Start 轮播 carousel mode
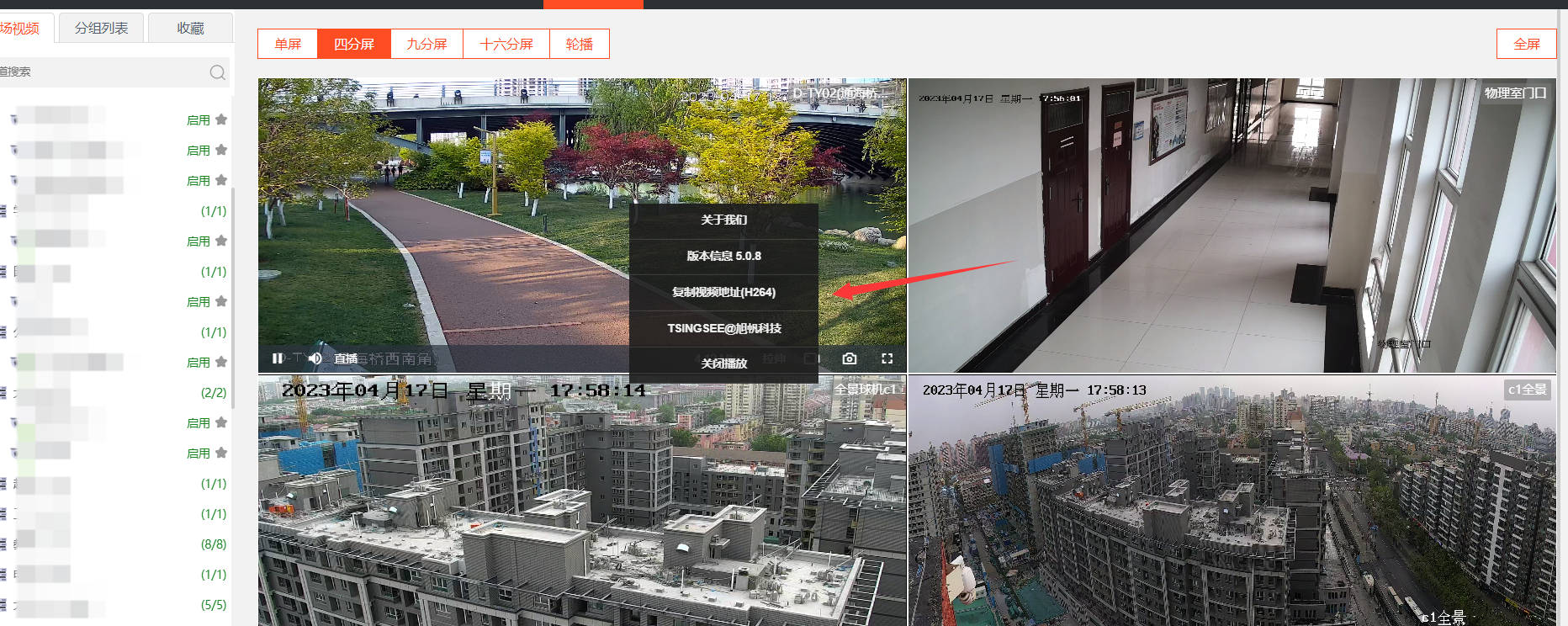Image resolution: width=1568 pixels, height=626 pixels. coord(579,44)
